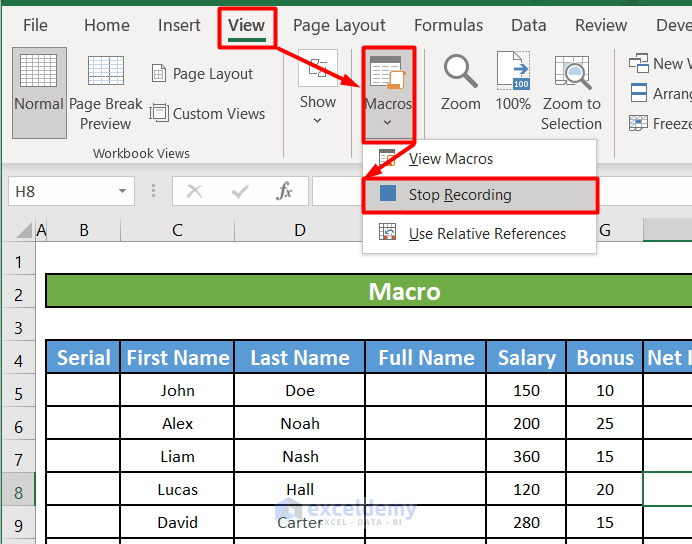Set zoom to 100%

coord(513,74)
